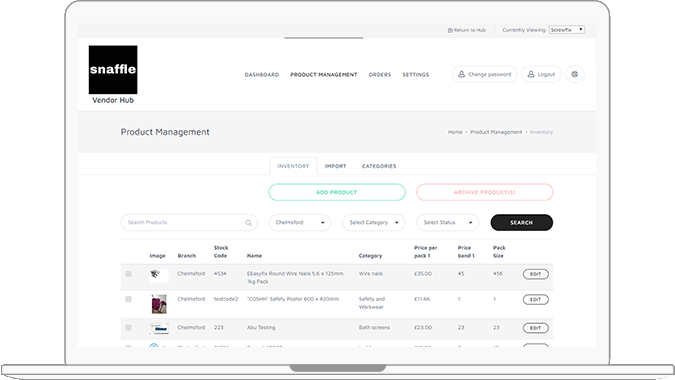Tick checkbox for Abu Testing row
The width and height of the screenshot is (675, 380).
[128, 327]
